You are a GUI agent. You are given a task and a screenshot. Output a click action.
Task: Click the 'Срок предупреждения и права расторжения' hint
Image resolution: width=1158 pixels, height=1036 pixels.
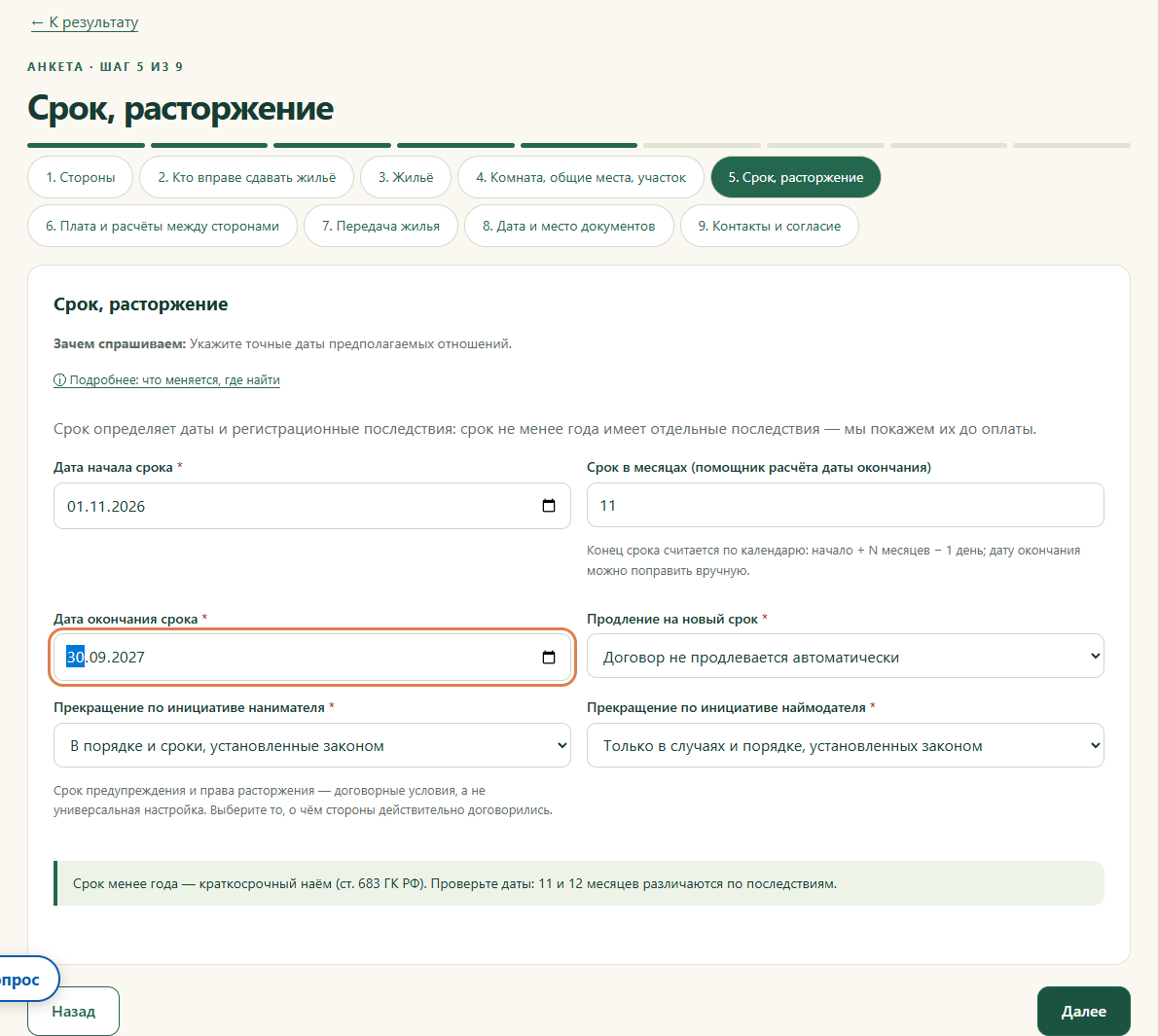pyautogui.click(x=303, y=801)
